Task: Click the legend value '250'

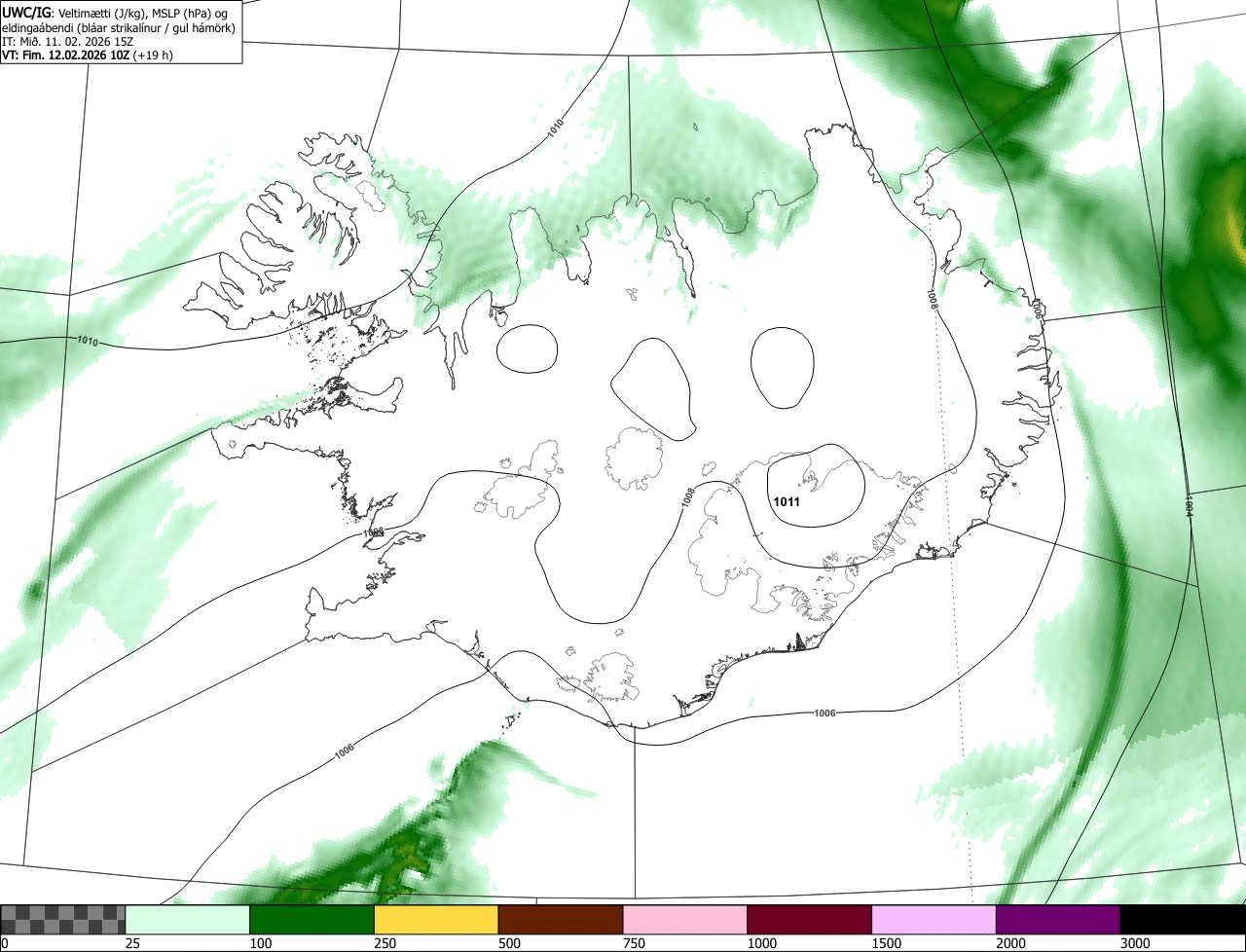Action: coord(386,943)
